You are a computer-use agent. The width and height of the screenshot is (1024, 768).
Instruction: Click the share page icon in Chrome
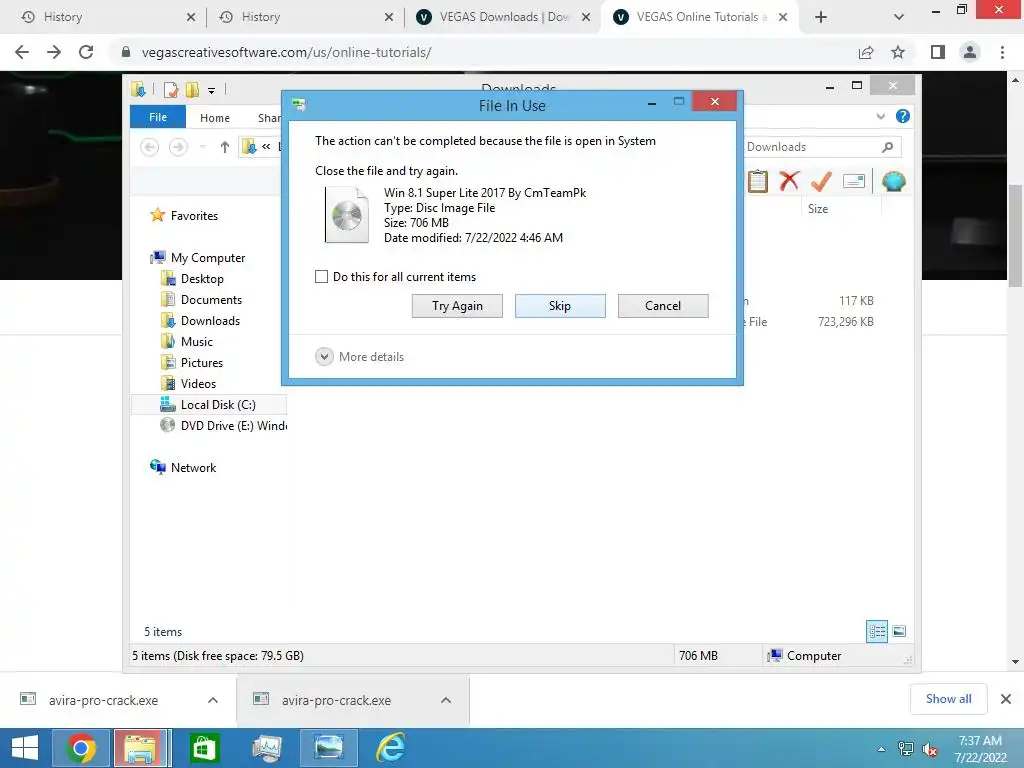click(866, 52)
